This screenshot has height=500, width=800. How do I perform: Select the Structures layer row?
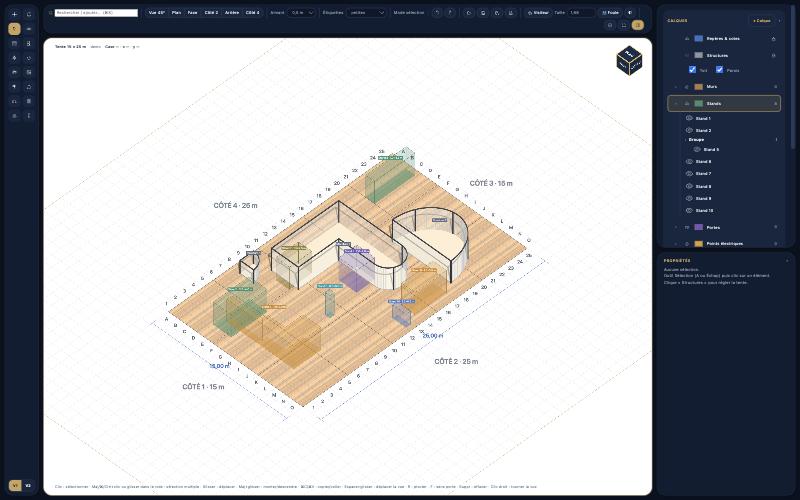coord(724,56)
